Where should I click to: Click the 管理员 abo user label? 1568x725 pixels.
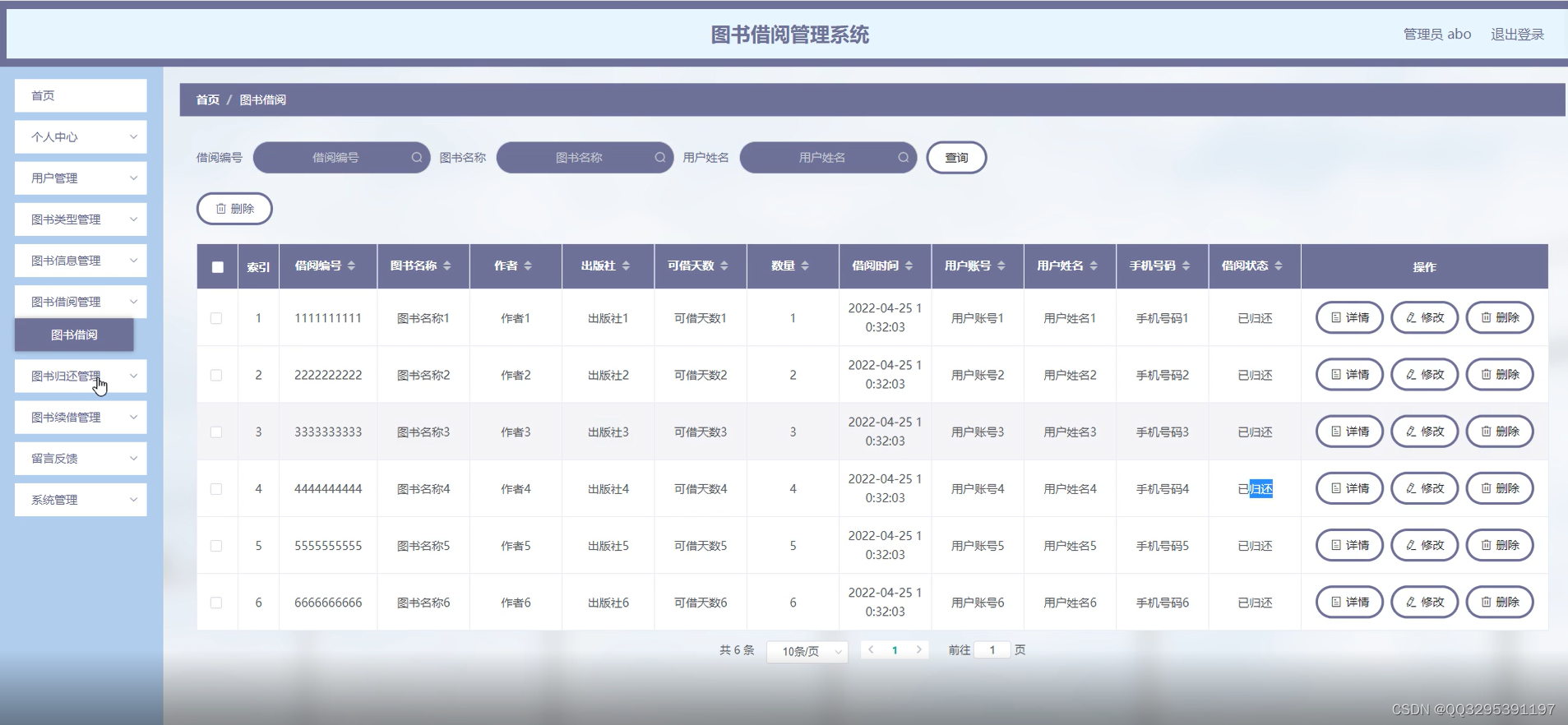(1437, 35)
